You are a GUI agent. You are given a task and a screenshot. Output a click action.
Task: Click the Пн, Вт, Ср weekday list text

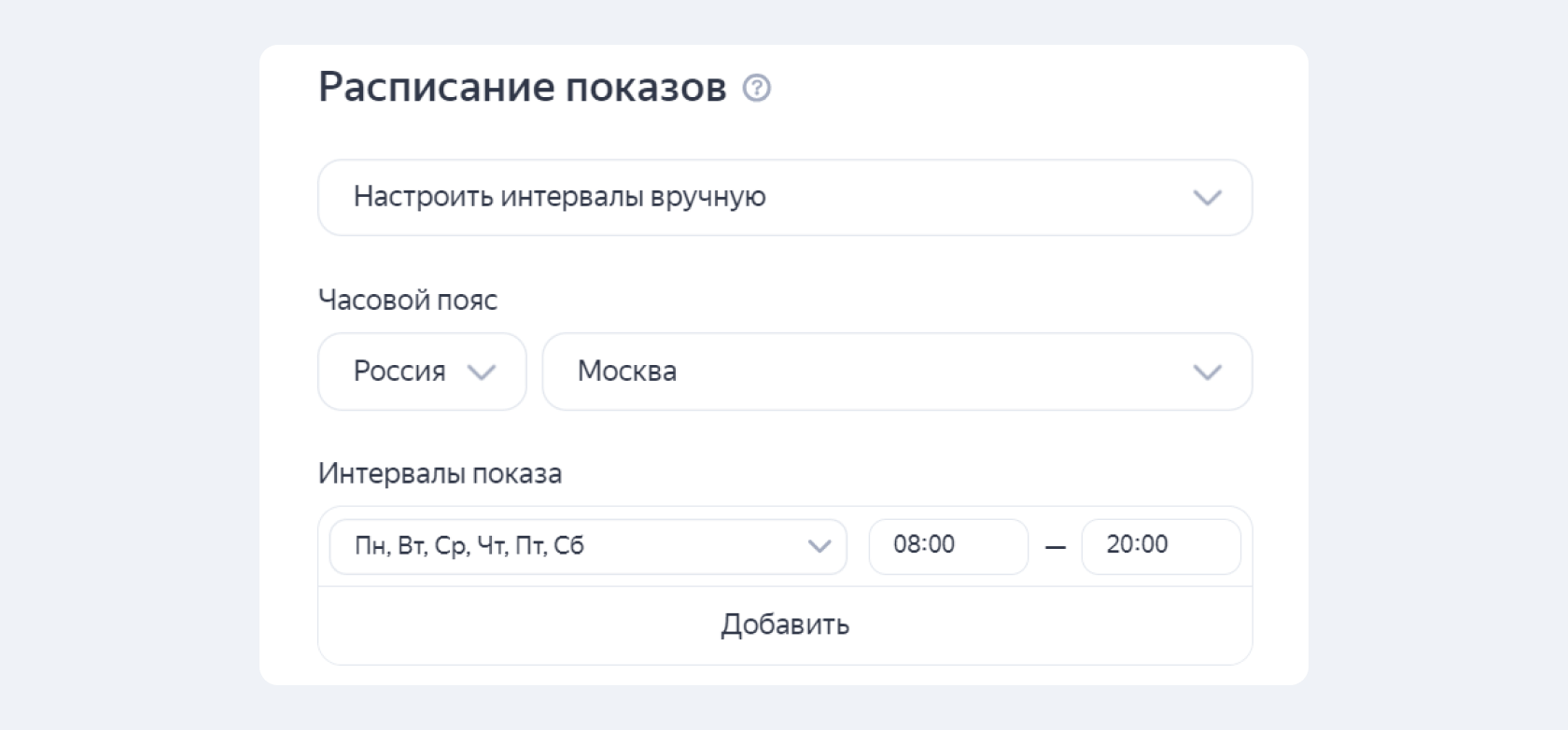[x=469, y=545]
